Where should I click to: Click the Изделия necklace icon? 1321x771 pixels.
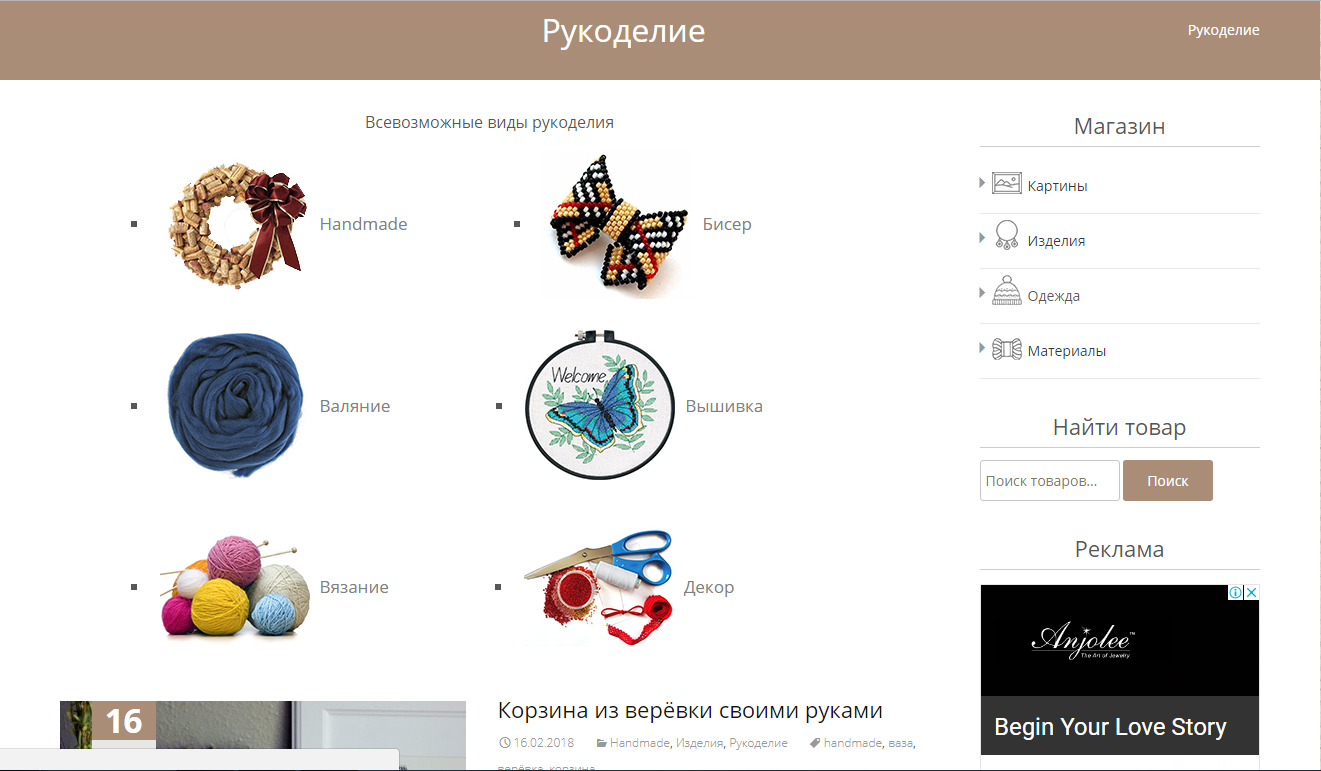pos(1006,236)
